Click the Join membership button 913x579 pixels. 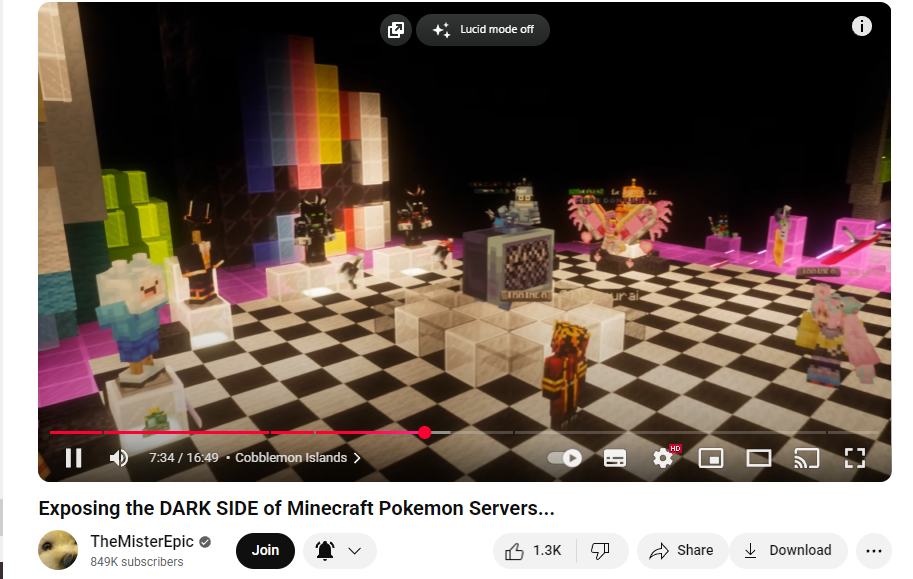[265, 550]
